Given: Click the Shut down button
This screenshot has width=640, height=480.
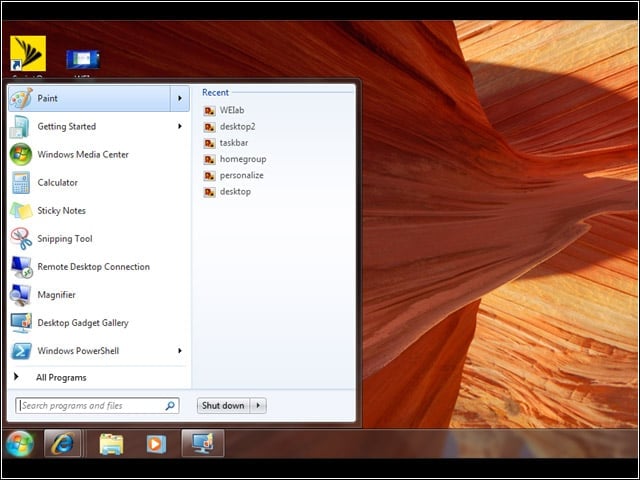Looking at the screenshot, I should click(223, 406).
